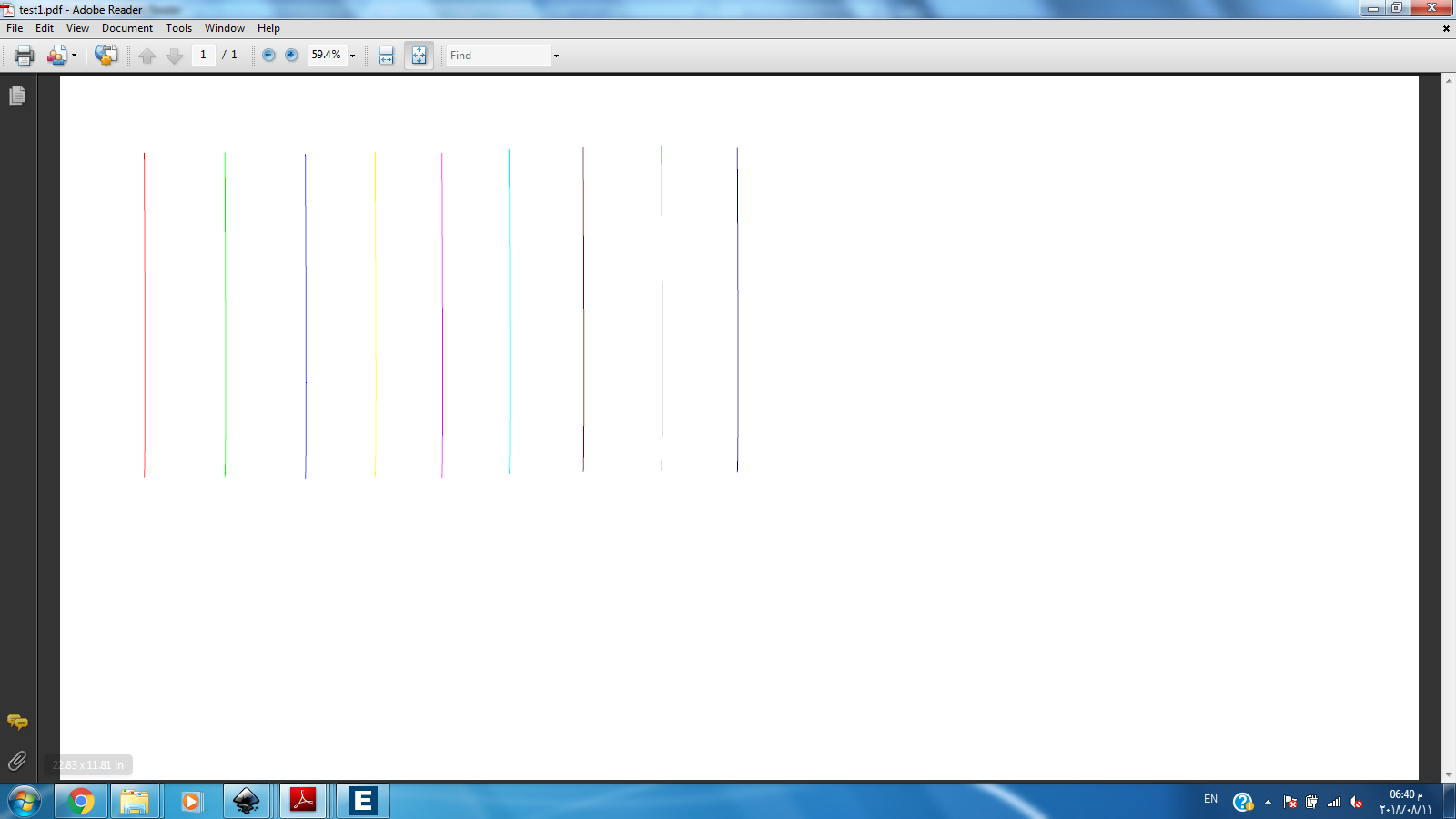Click the Print icon in the toolbar

point(25,56)
